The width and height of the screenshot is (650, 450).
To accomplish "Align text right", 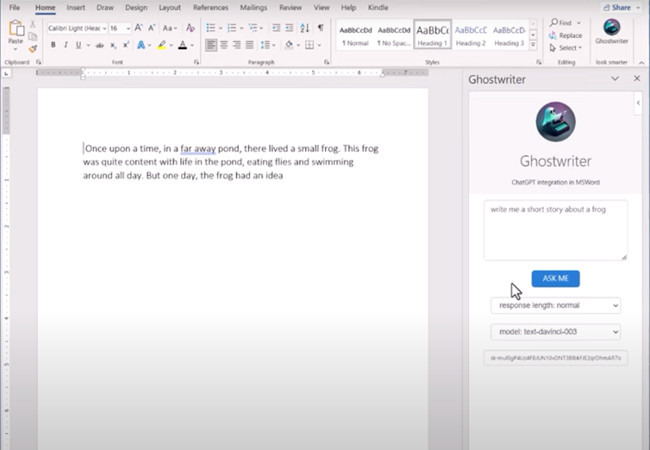I will [x=237, y=45].
